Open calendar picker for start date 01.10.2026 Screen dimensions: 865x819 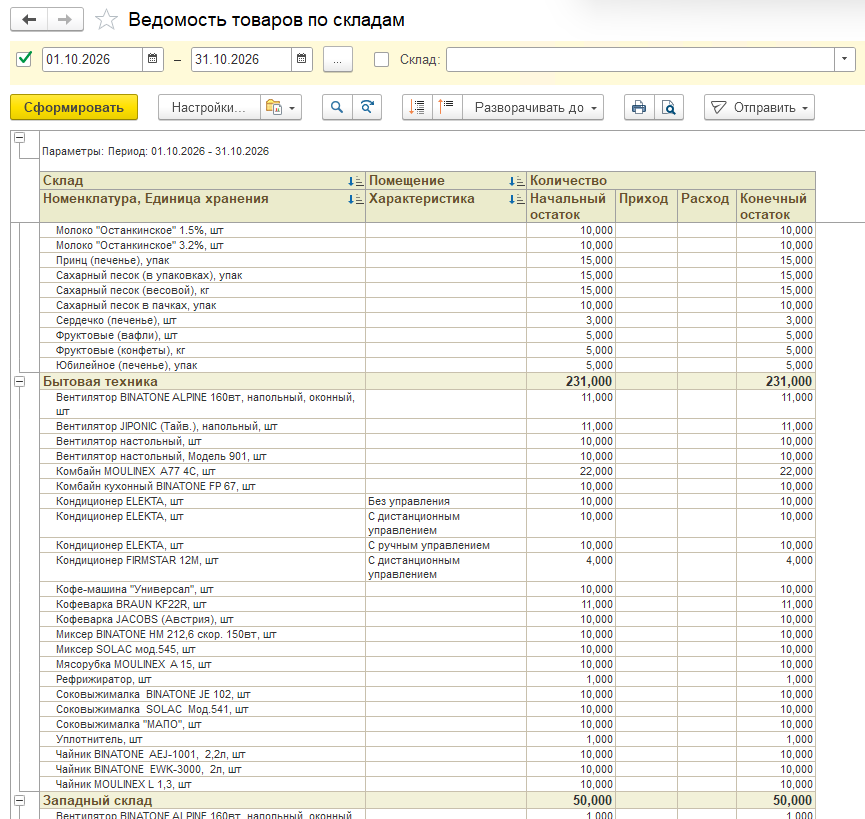[153, 59]
